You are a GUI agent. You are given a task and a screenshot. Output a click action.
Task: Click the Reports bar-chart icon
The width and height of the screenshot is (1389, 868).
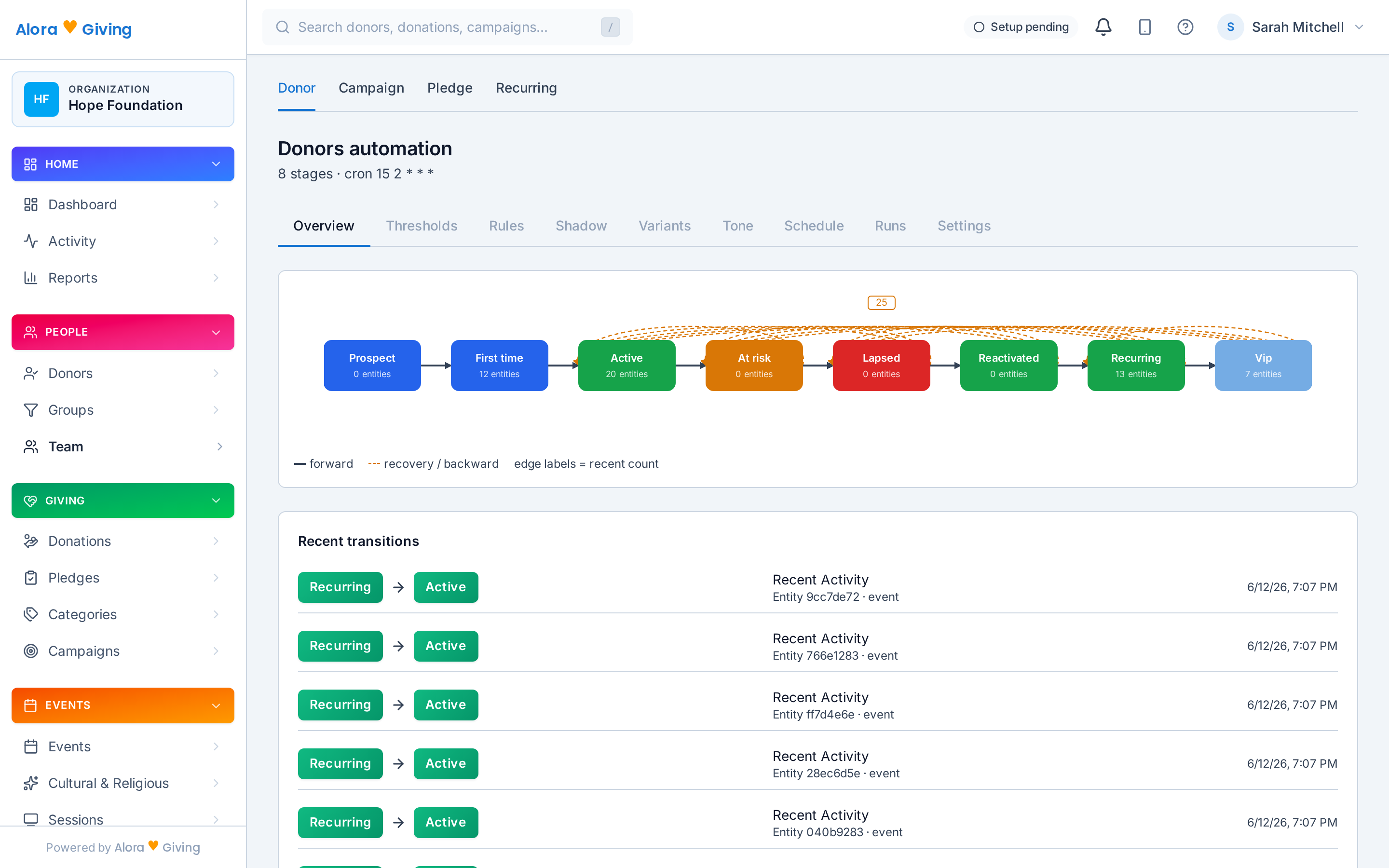click(30, 278)
